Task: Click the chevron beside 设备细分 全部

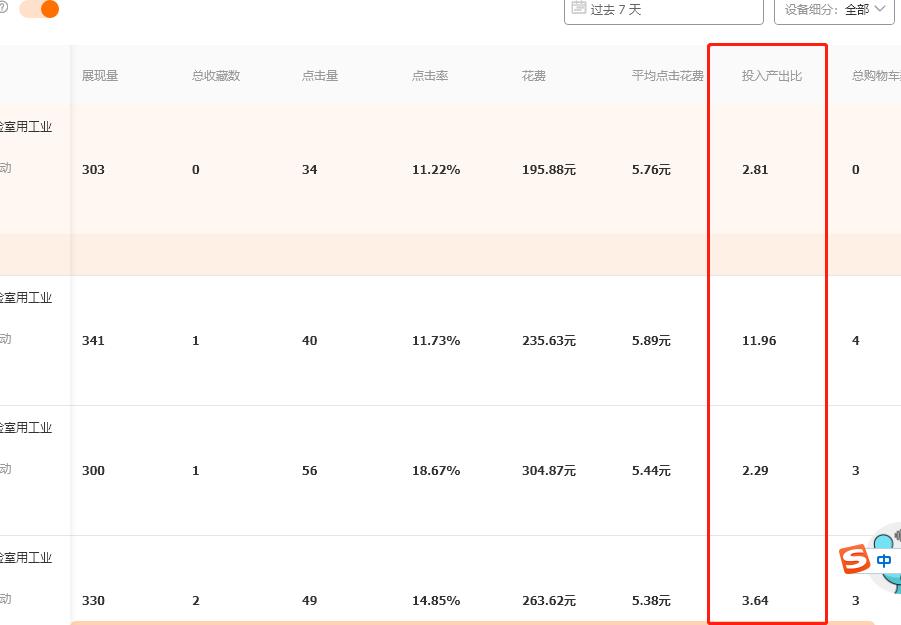Action: pos(879,9)
